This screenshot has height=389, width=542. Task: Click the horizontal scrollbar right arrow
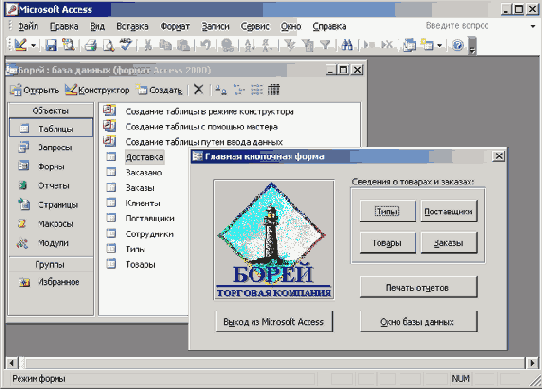click(532, 363)
